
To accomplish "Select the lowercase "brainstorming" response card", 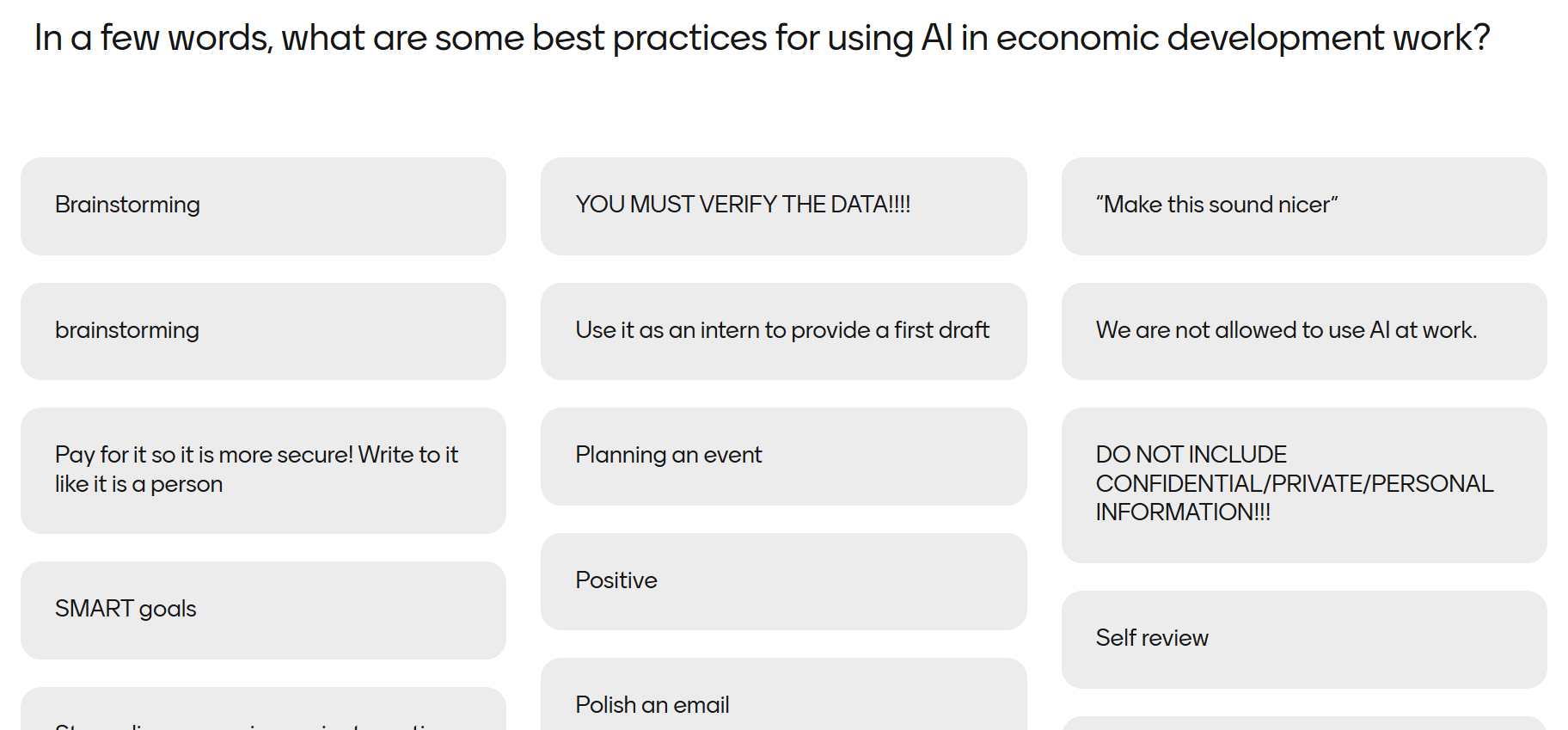I will pyautogui.click(x=263, y=331).
